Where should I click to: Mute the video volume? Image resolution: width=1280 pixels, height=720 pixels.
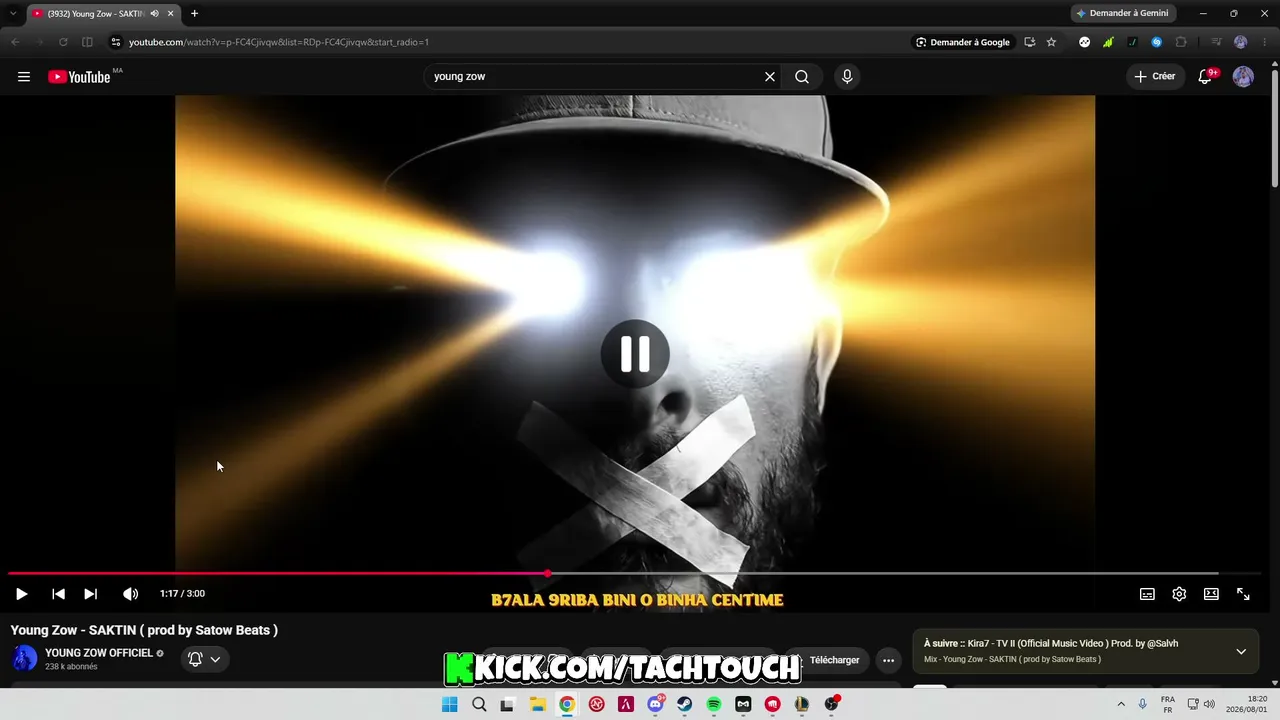tap(130, 594)
